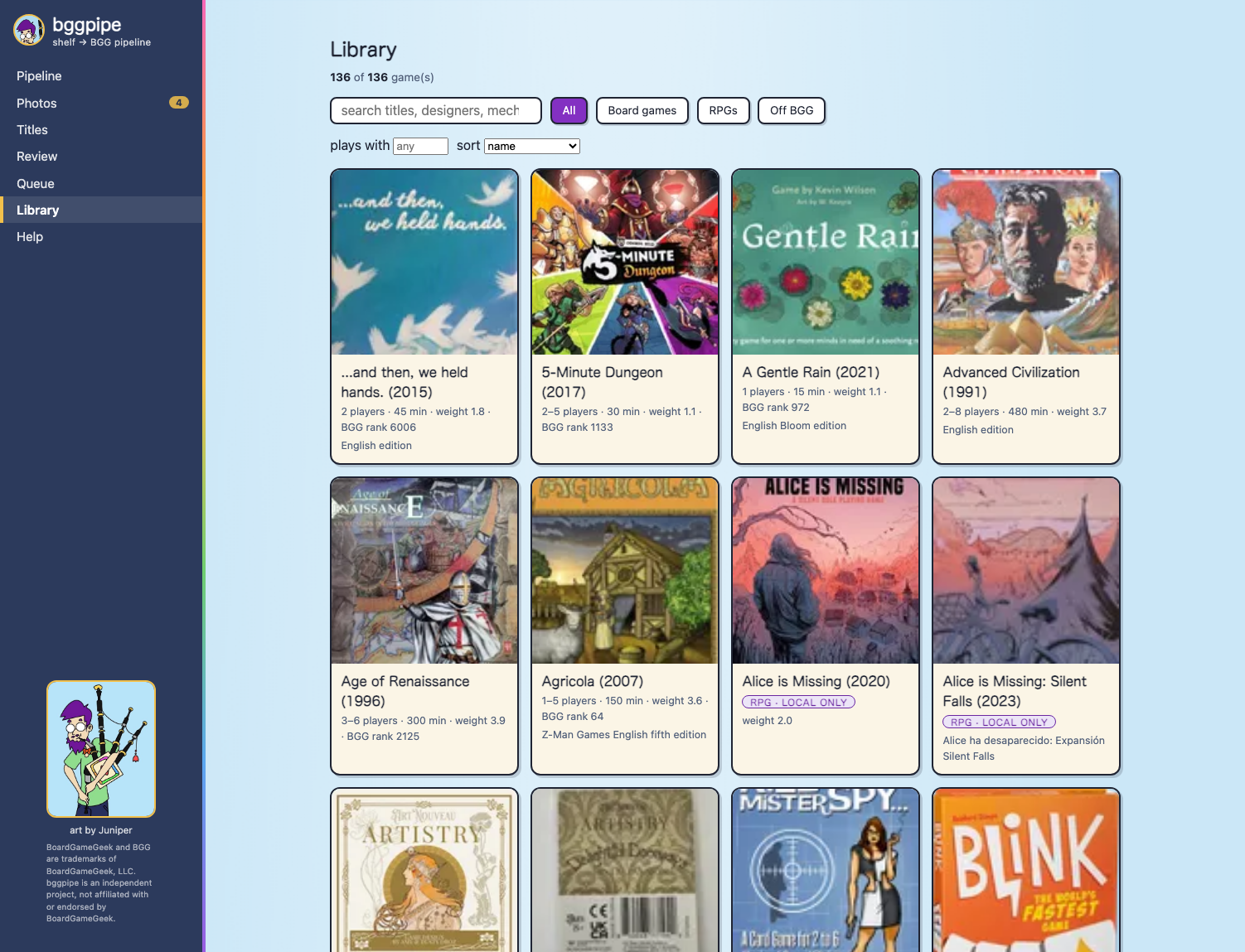Click the plays with player count field
This screenshot has width=1245, height=952.
[x=420, y=146]
